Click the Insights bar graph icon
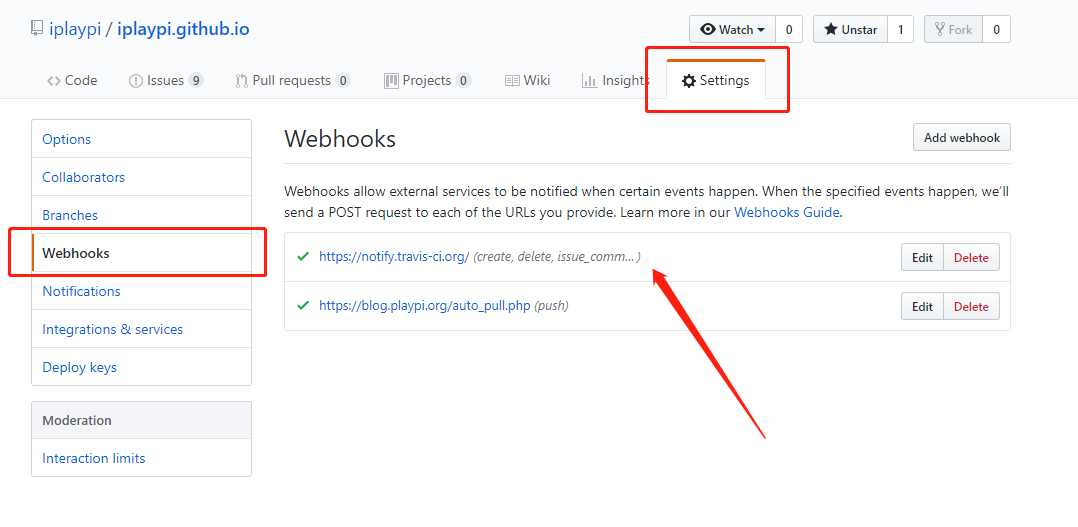Screen dimensions: 1078x527 pos(589,81)
